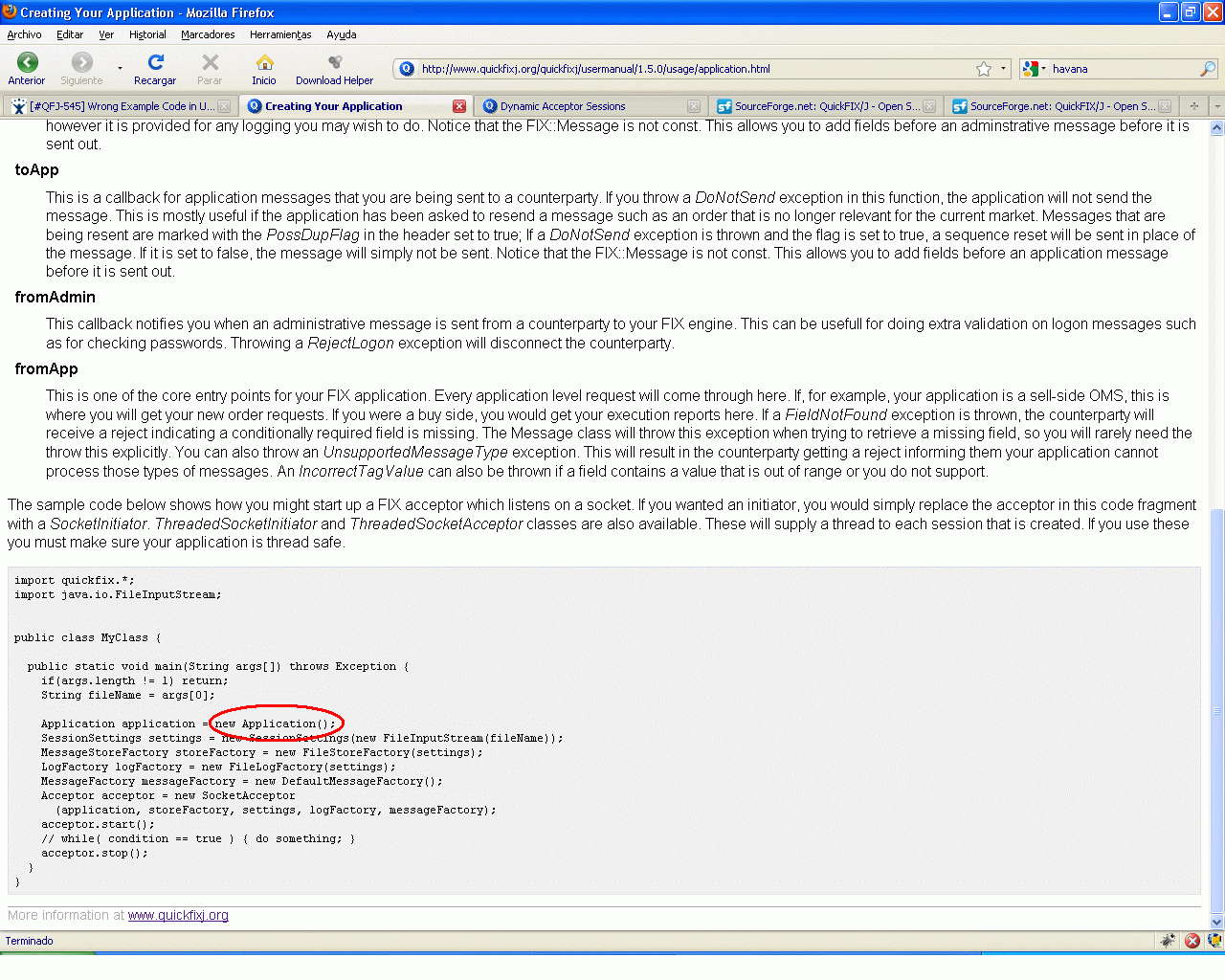The height and width of the screenshot is (980, 1225).
Task: Click the italic UnsupportedMessageType word
Action: [415, 452]
